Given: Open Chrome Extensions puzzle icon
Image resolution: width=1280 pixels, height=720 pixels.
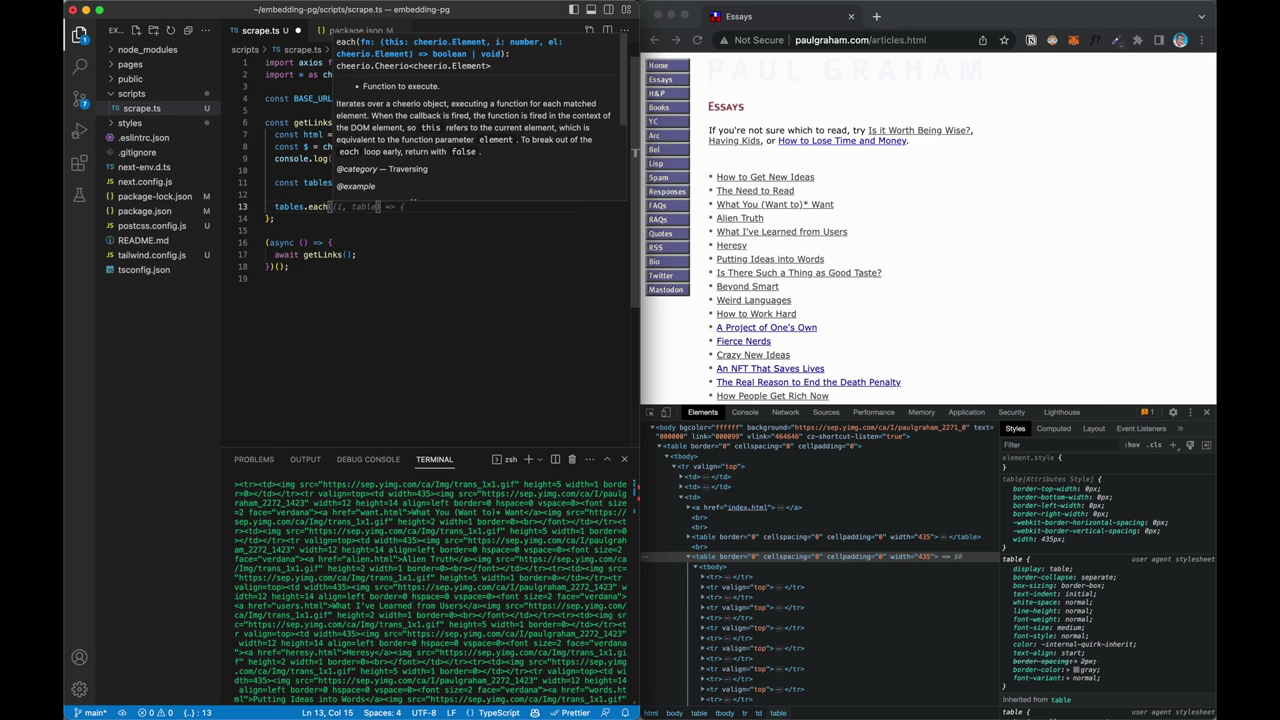Looking at the screenshot, I should [1137, 40].
